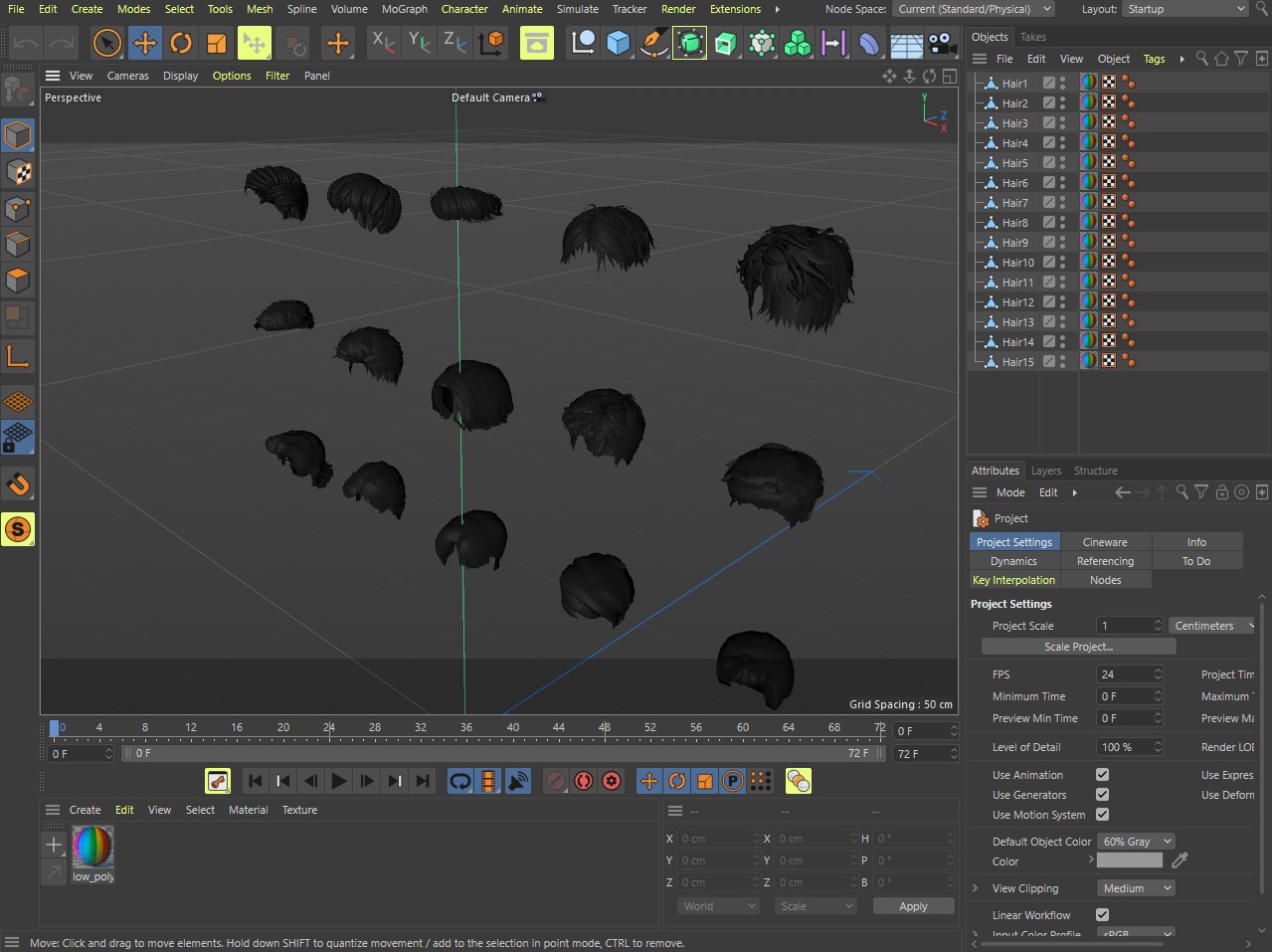
Task: Click the Apply button in coordinates panel
Action: click(x=913, y=906)
